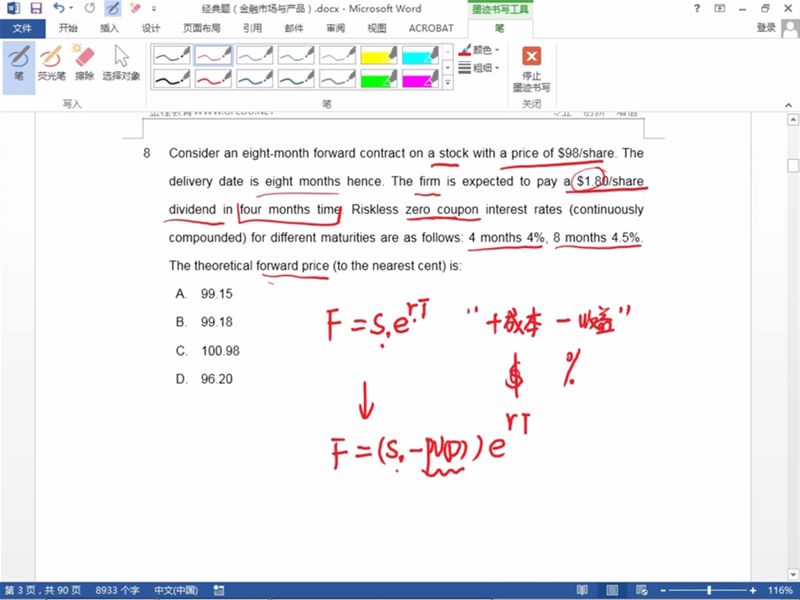Click the macro recording status icon
Viewport: 800px width, 600px height.
[219, 590]
